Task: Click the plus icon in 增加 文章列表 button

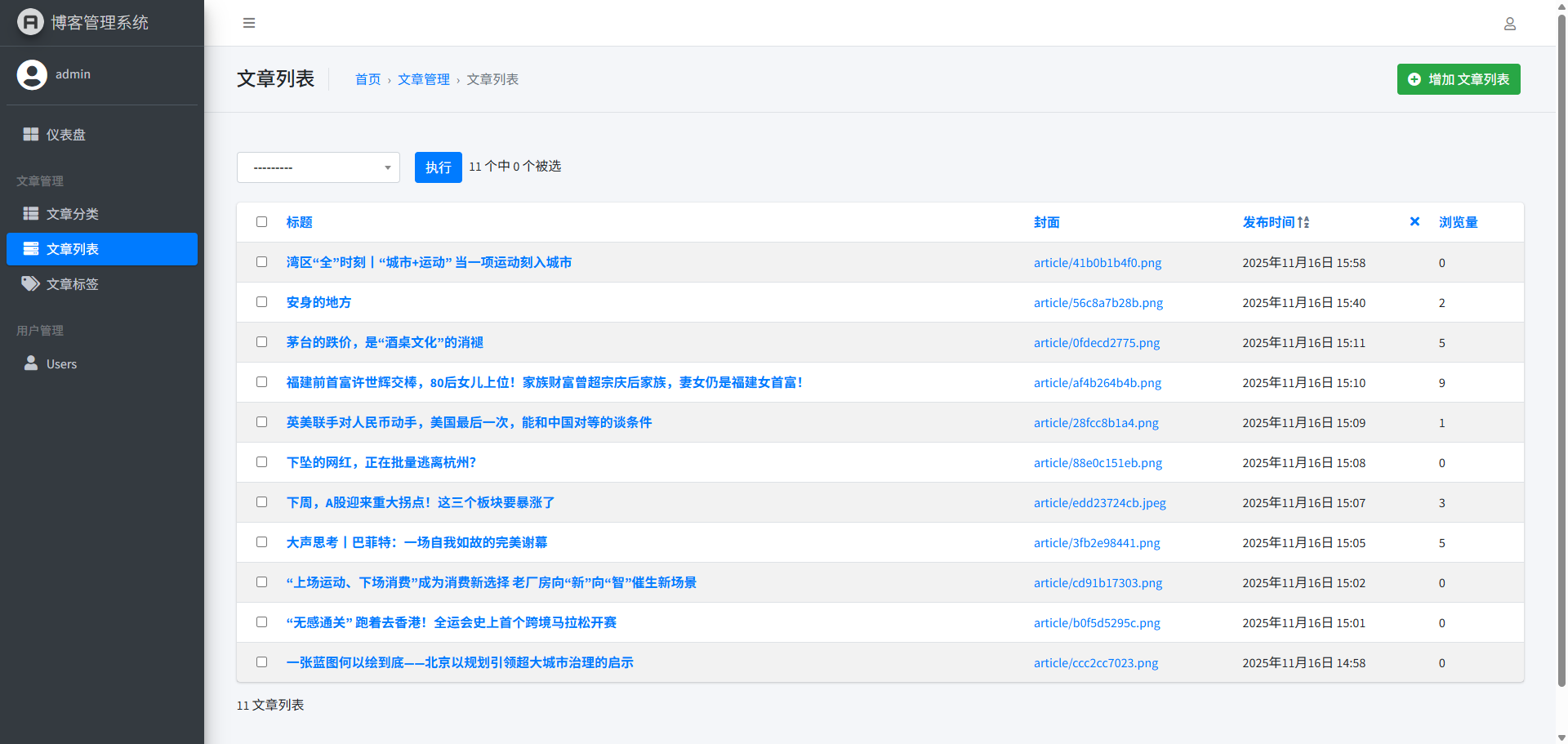Action: click(1414, 79)
